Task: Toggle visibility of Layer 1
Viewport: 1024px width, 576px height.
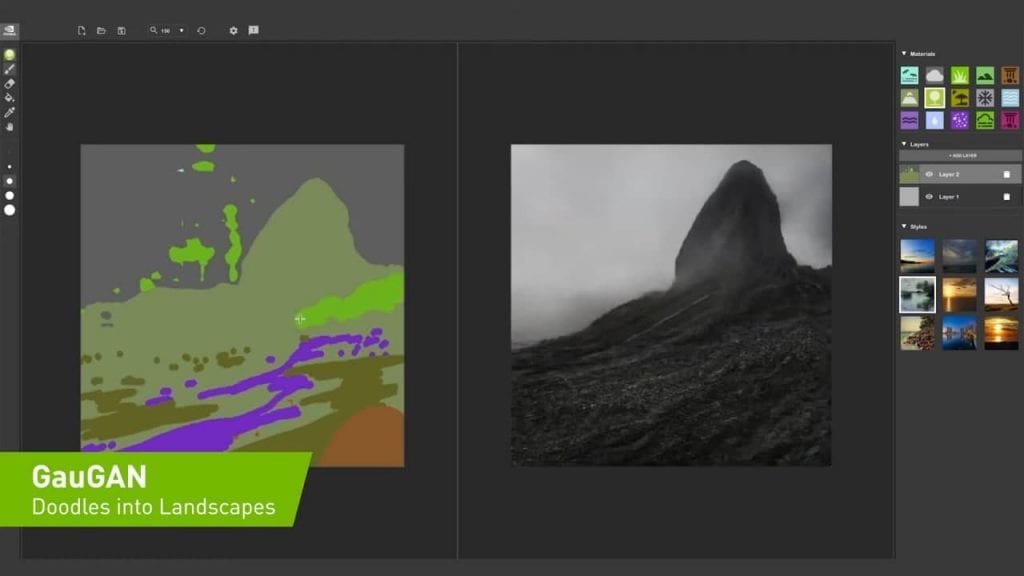Action: [928, 197]
